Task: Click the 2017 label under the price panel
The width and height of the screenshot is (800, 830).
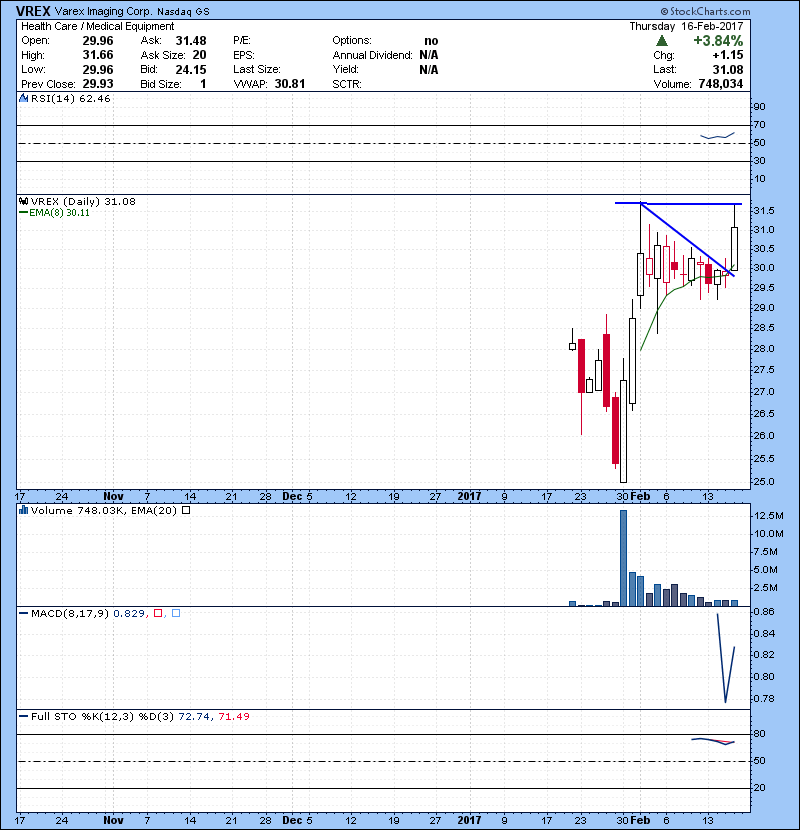Action: coord(469,496)
